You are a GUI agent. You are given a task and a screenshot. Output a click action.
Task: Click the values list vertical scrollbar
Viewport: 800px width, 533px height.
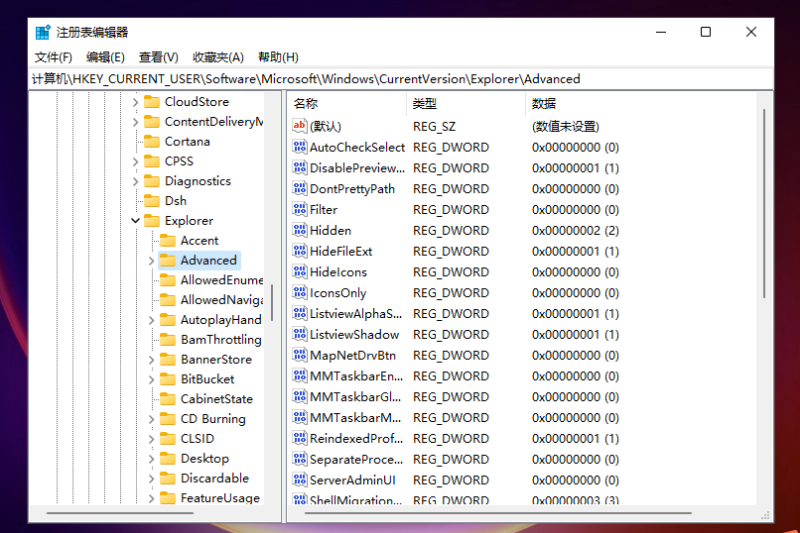764,204
